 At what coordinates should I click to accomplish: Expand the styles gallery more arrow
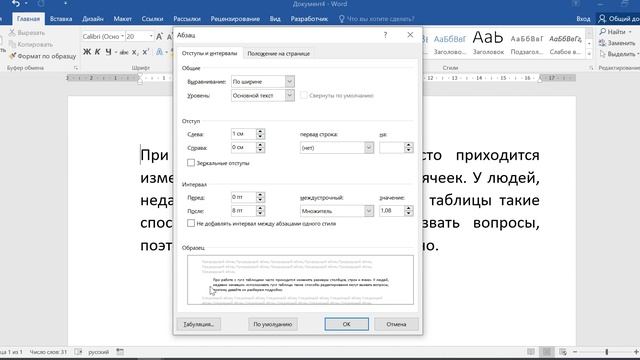coord(589,54)
